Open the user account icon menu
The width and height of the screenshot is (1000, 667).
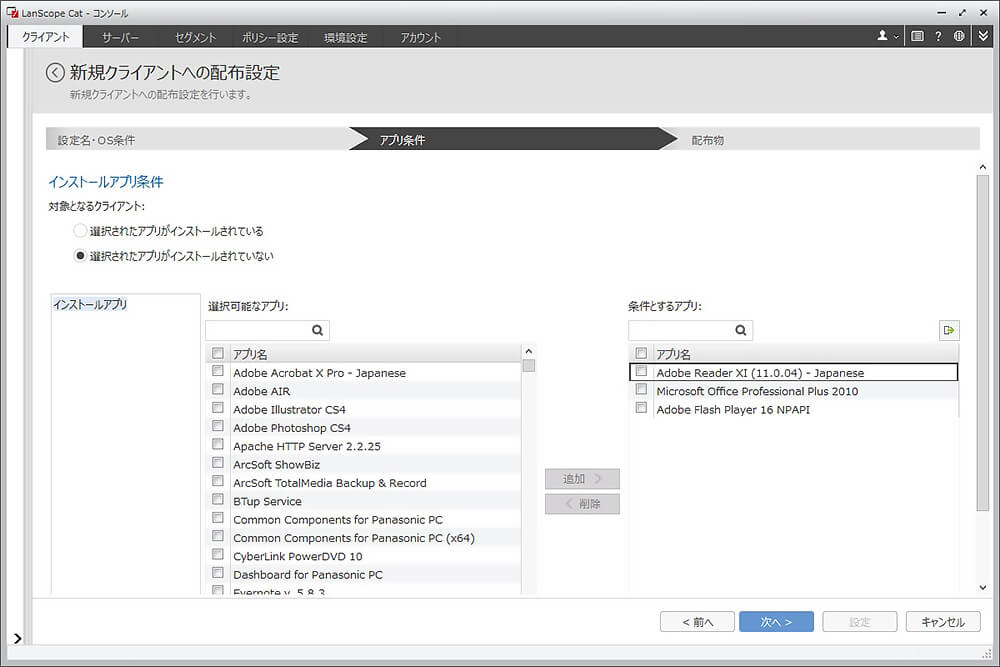(x=887, y=36)
